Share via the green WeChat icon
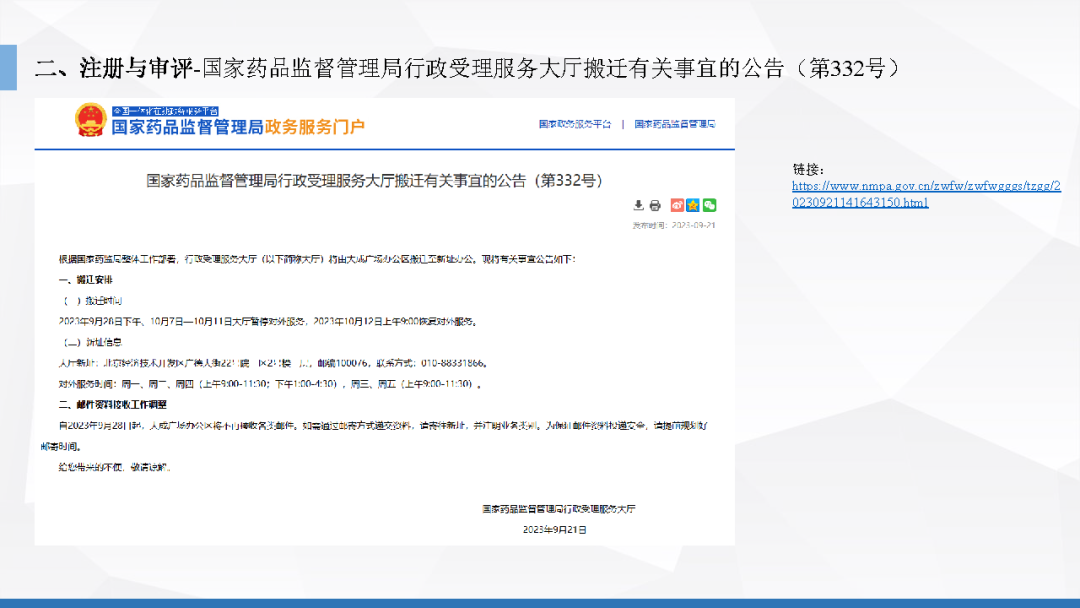Screen dimensions: 1080x608 [x=709, y=205]
